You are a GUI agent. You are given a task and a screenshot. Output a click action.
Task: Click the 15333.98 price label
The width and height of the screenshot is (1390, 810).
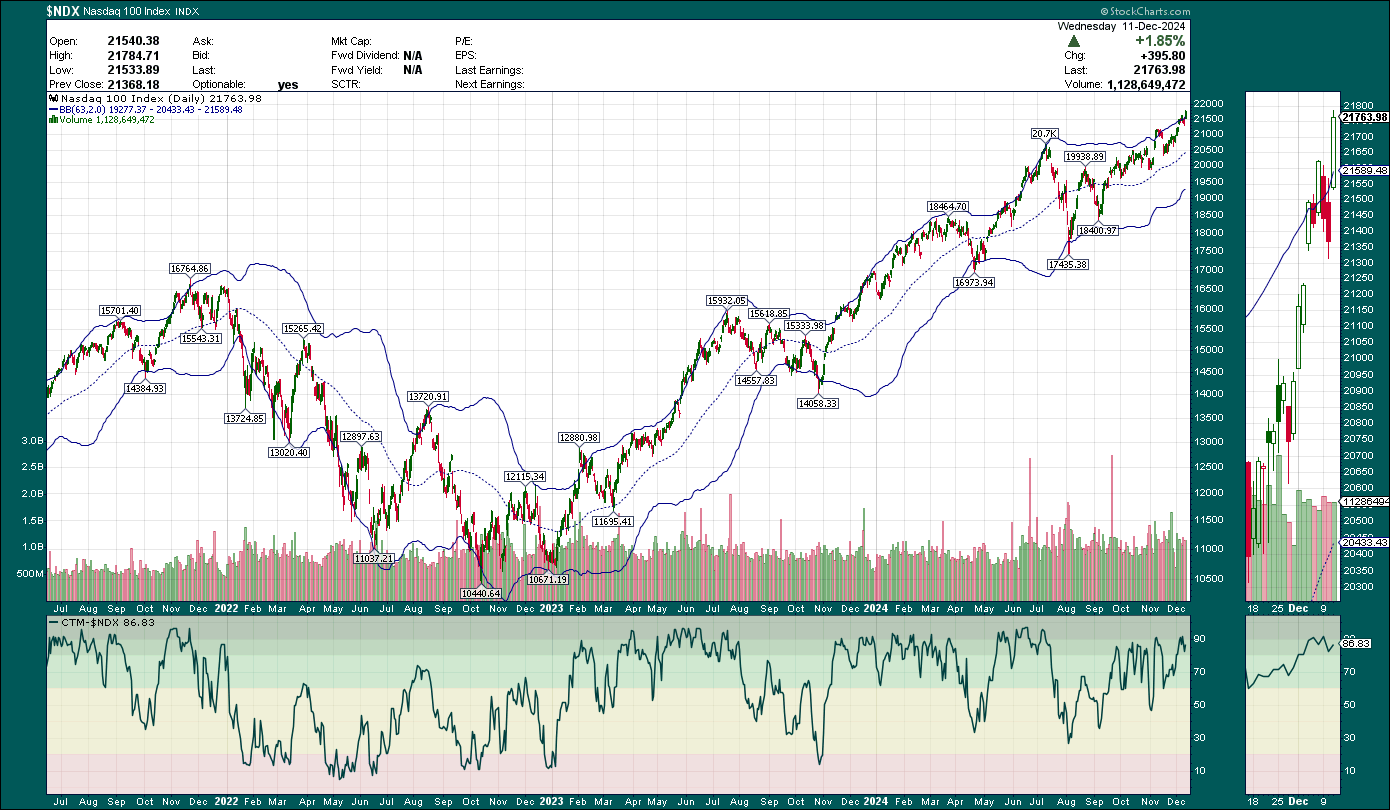pyautogui.click(x=804, y=326)
